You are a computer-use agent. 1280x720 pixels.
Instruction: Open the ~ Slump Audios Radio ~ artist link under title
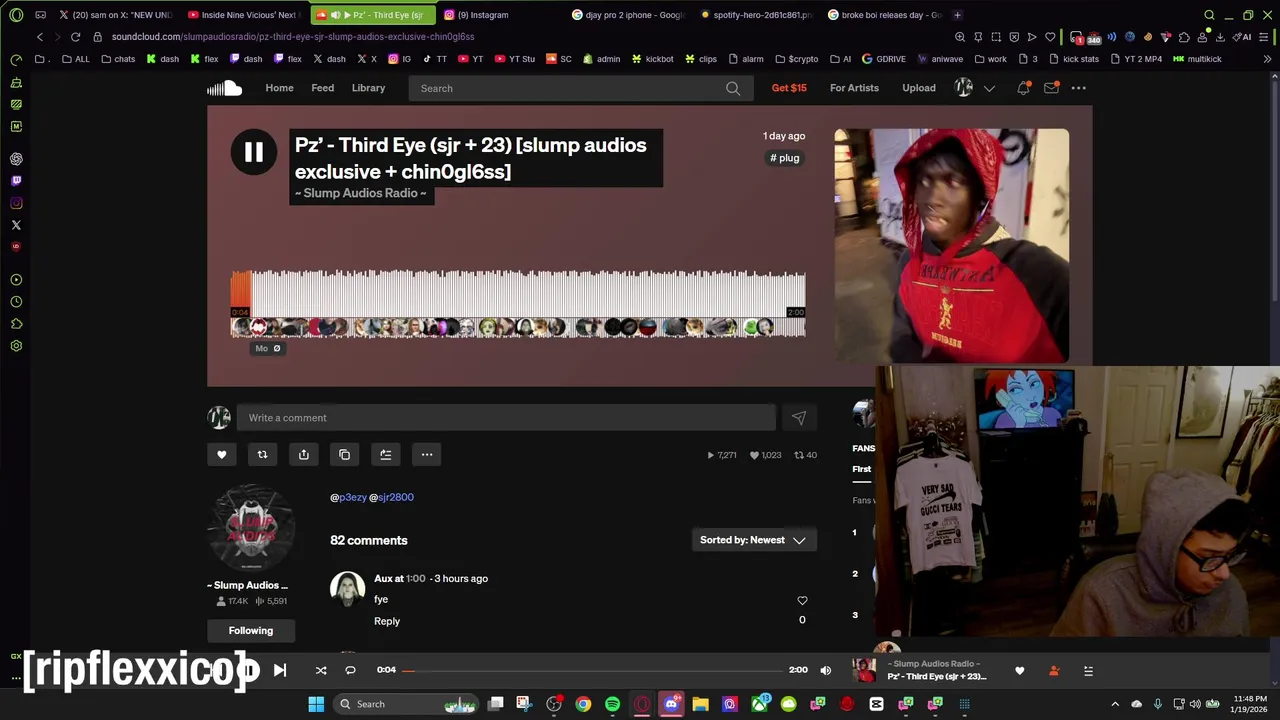tap(361, 193)
